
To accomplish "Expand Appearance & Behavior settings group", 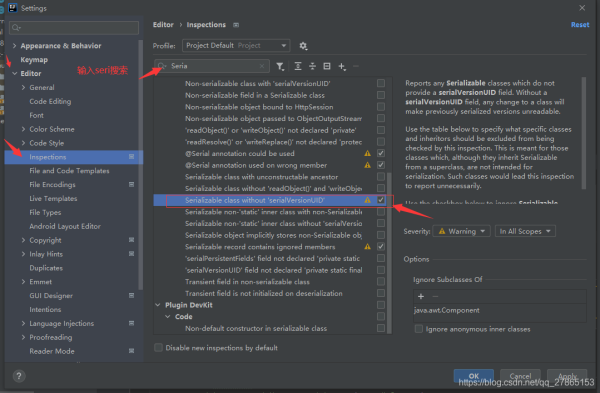I will click(14, 46).
